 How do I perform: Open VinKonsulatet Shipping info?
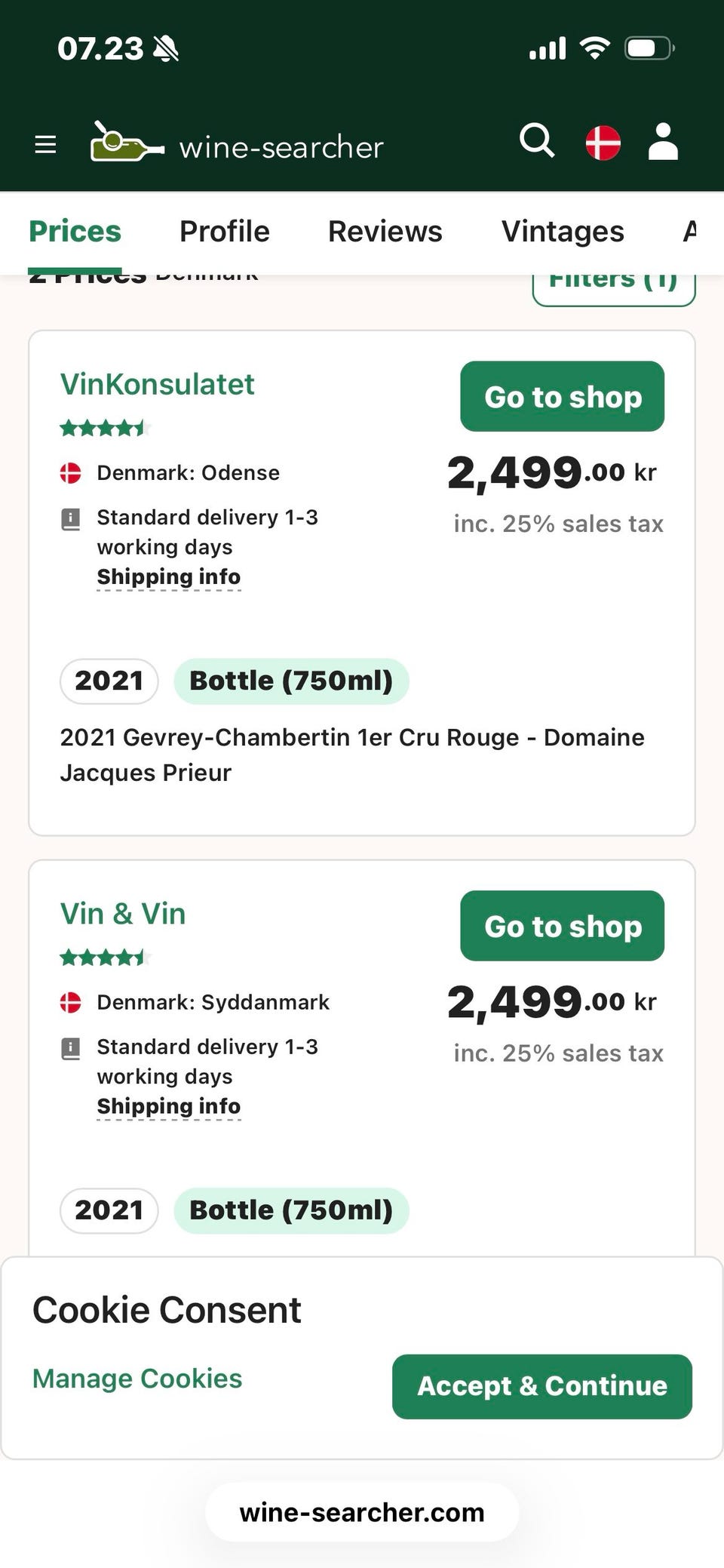coord(168,577)
